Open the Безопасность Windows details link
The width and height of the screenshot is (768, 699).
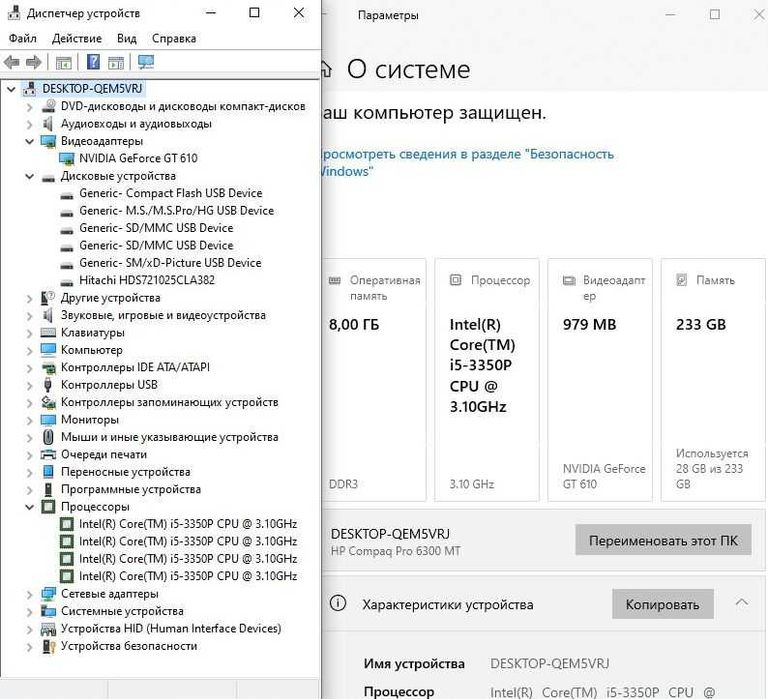467,163
